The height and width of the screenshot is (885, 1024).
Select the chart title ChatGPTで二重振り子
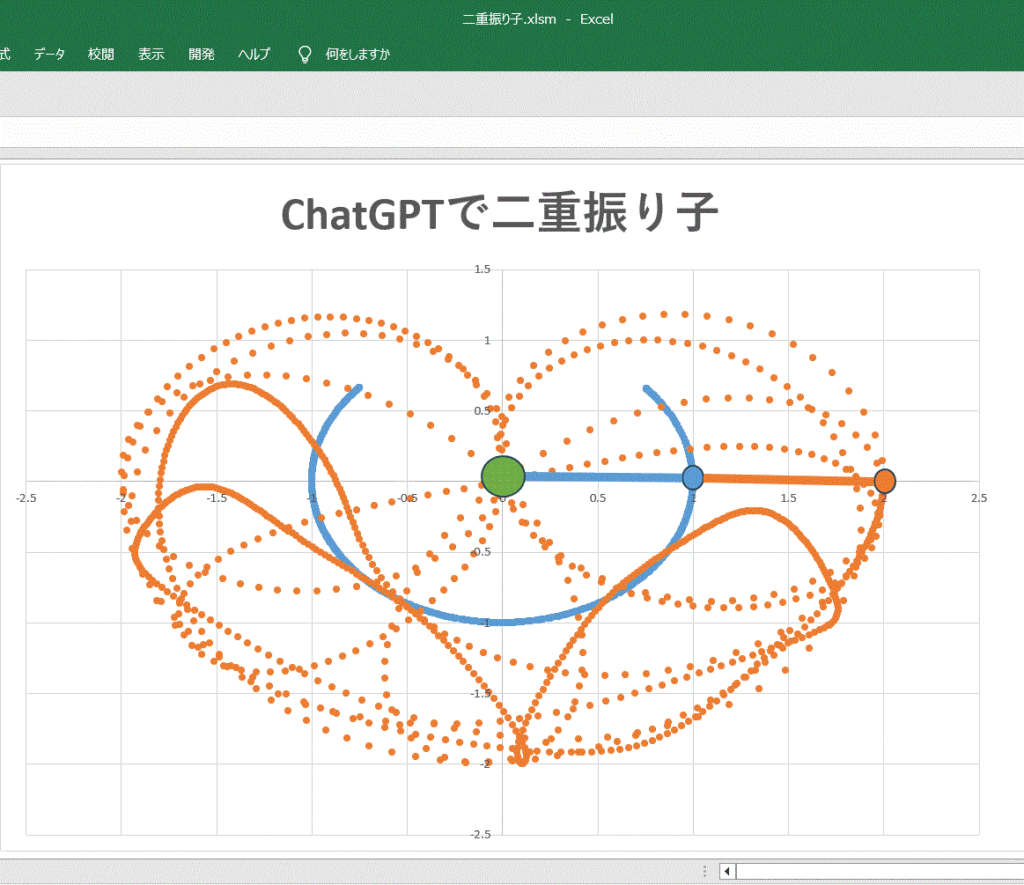pyautogui.click(x=500, y=213)
